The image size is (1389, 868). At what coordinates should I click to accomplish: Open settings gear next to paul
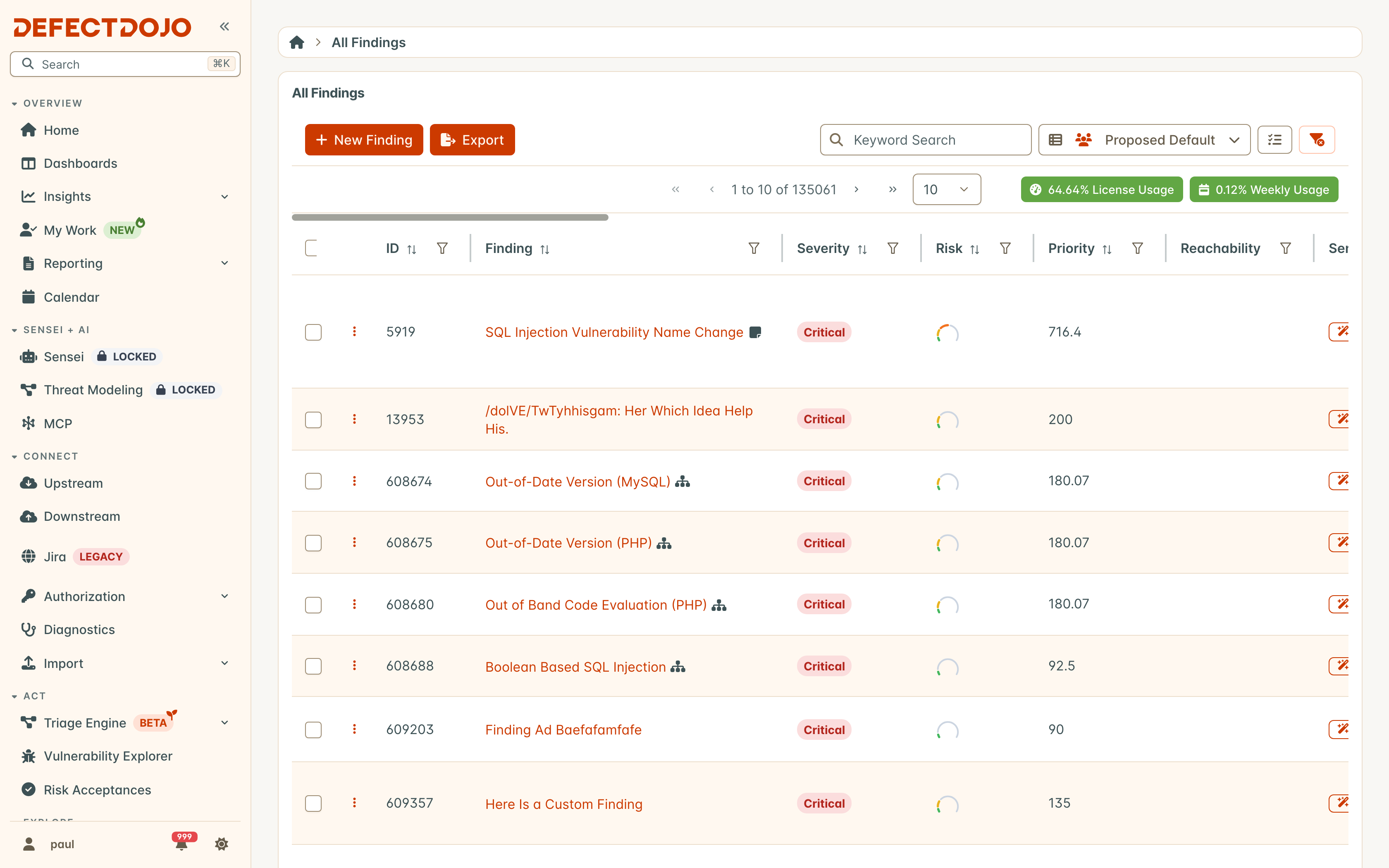pyautogui.click(x=222, y=844)
